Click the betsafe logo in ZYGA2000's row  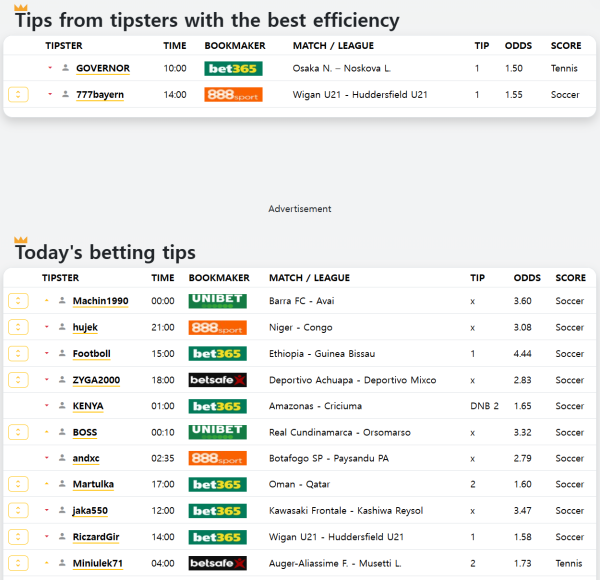click(217, 380)
